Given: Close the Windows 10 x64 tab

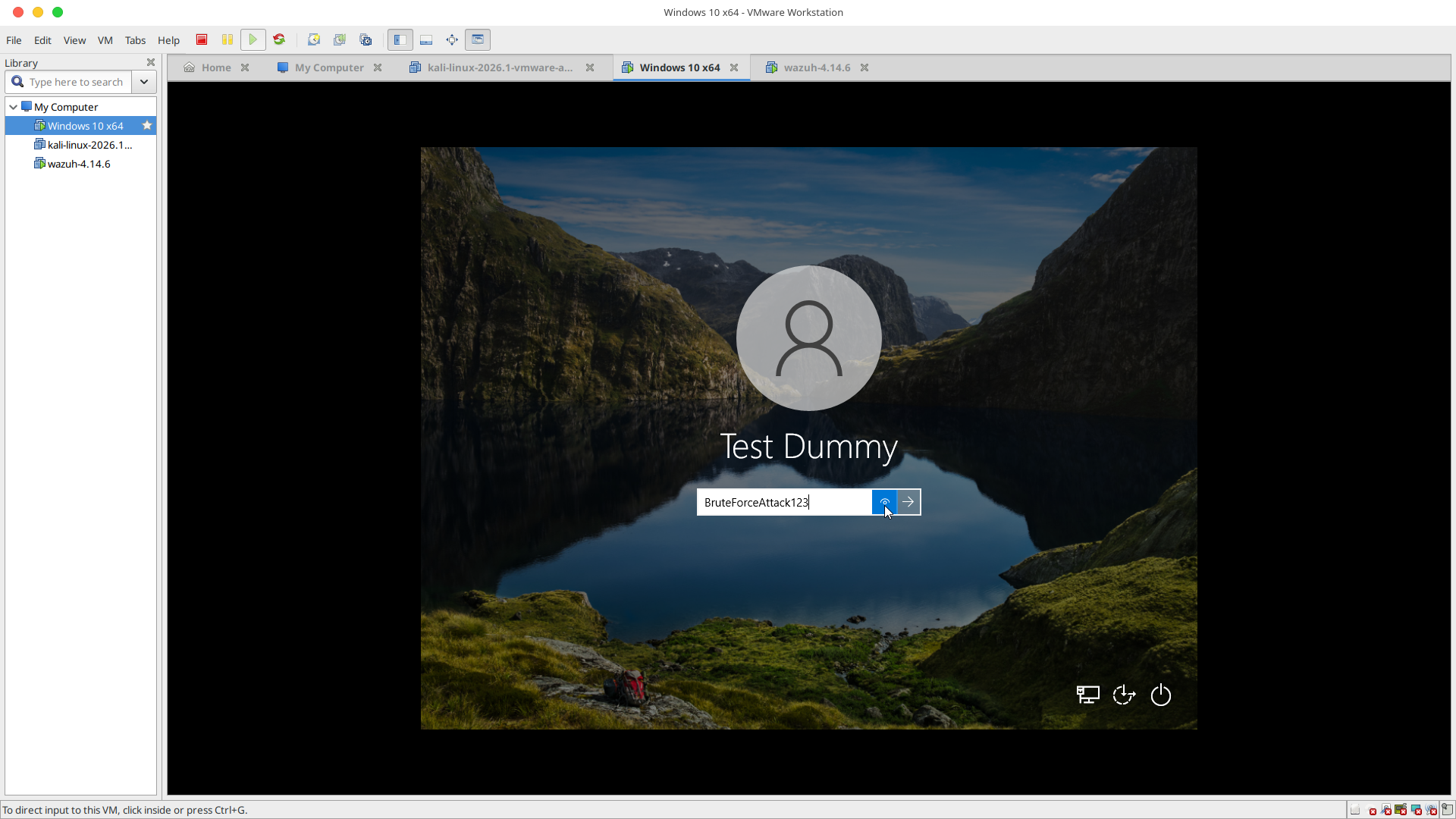Looking at the screenshot, I should coord(734,67).
